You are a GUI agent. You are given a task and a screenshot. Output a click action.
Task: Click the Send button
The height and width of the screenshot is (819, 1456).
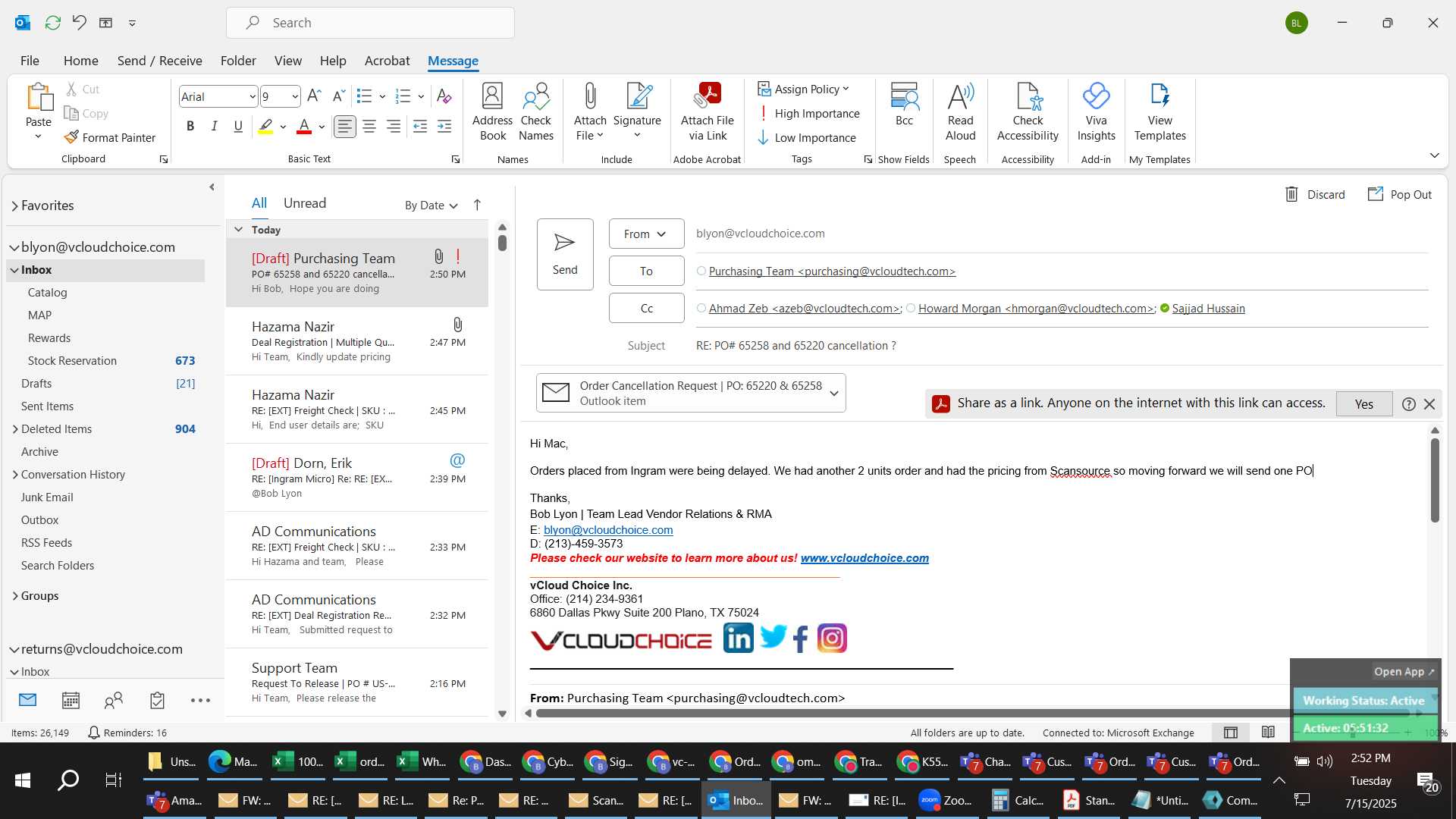(x=565, y=254)
